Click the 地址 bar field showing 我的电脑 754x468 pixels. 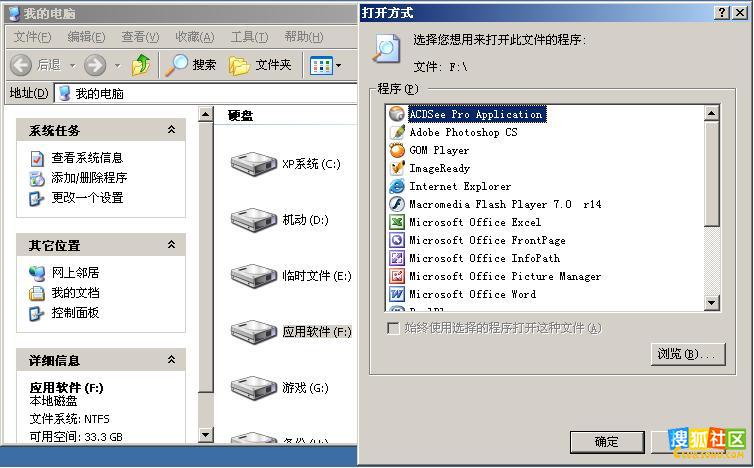(x=206, y=93)
